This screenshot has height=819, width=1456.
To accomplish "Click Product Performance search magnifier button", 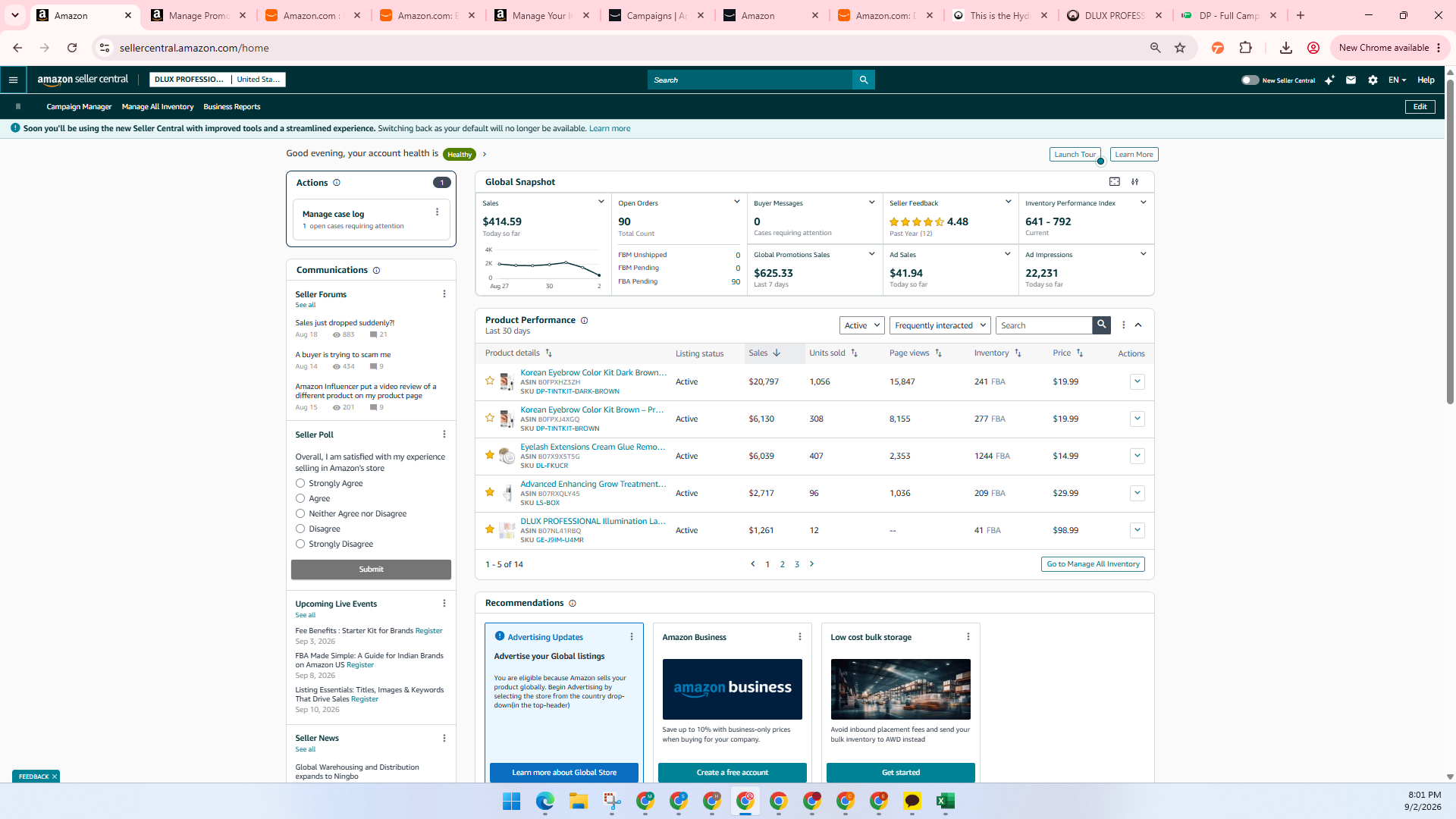I will pos(1101,325).
